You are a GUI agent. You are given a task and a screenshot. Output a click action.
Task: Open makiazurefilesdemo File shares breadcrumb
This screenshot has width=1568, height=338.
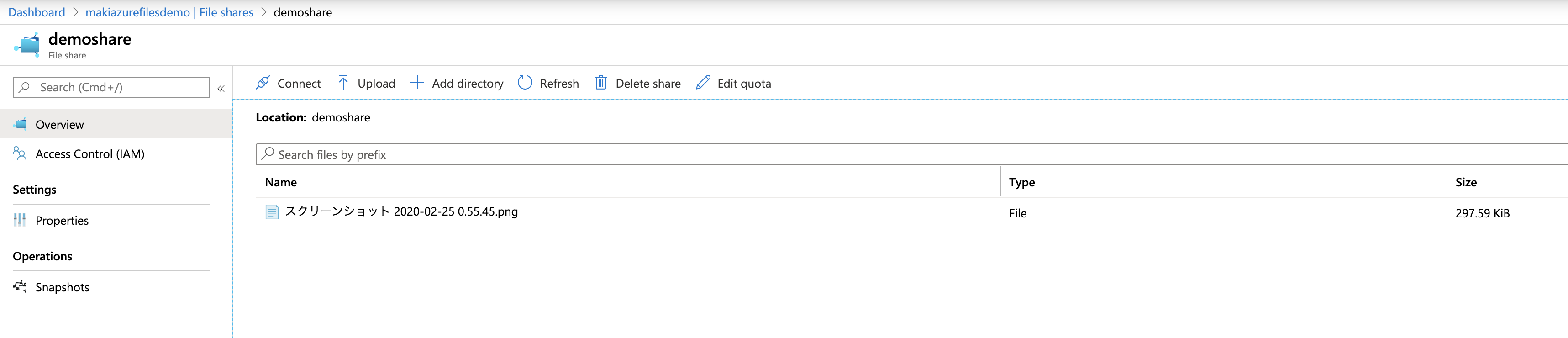[x=169, y=12]
